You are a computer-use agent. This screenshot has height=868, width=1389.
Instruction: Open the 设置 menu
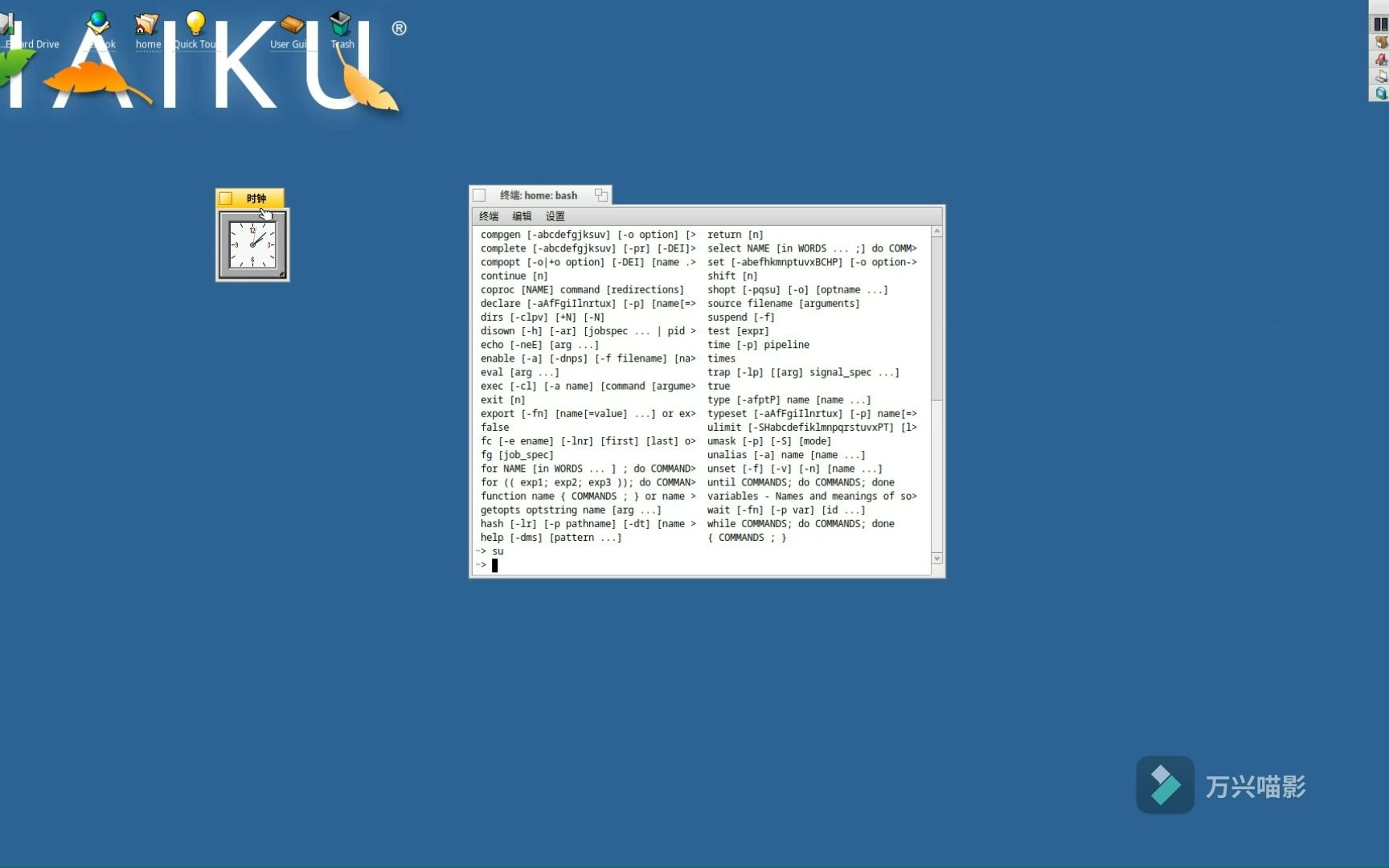pyautogui.click(x=555, y=216)
